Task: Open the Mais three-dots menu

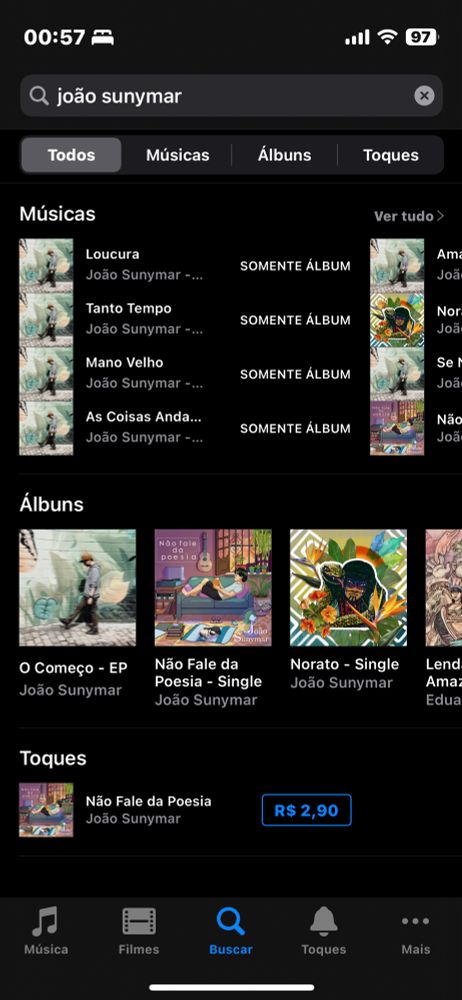Action: 415,921
